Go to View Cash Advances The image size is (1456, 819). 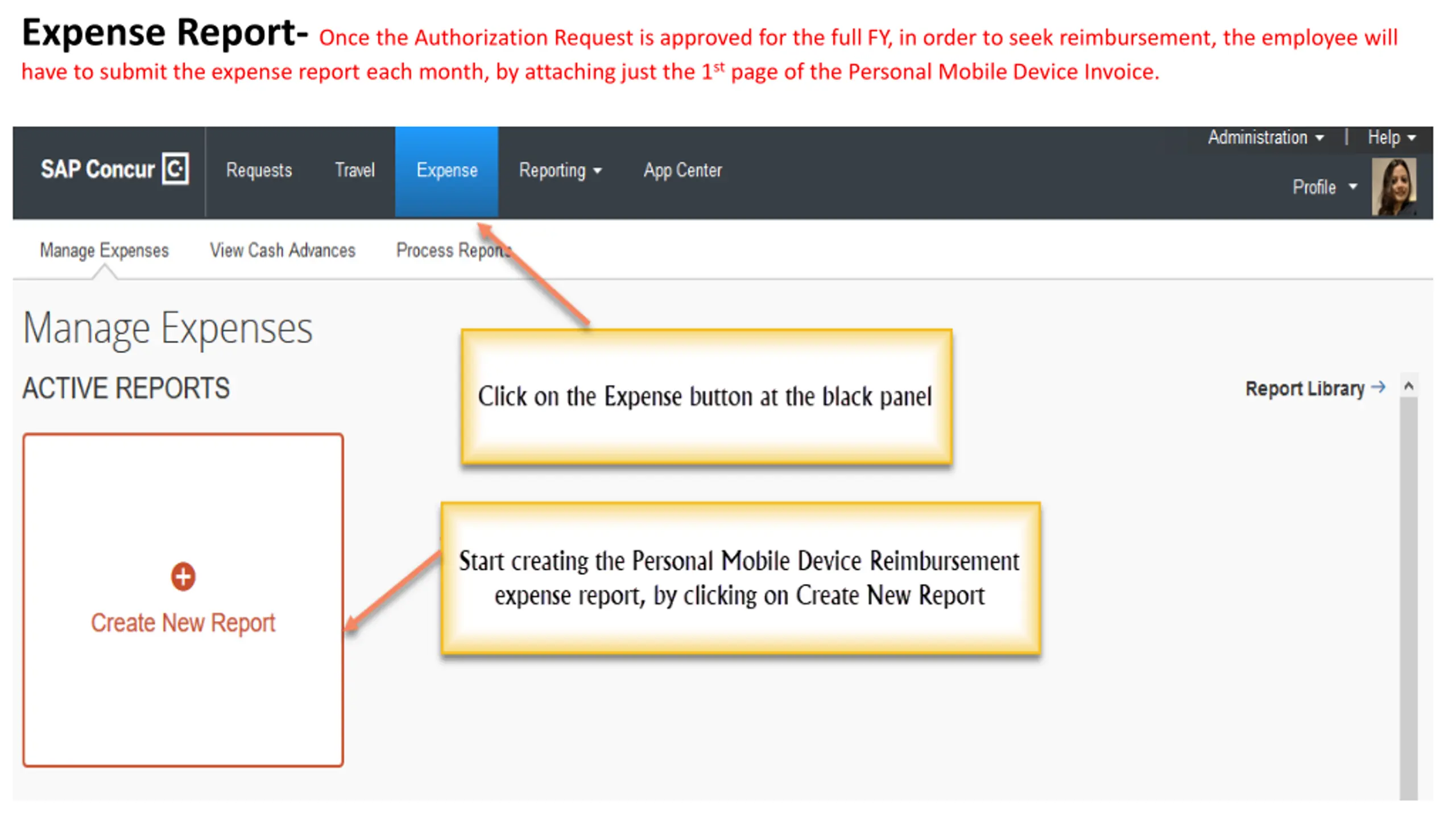(282, 250)
